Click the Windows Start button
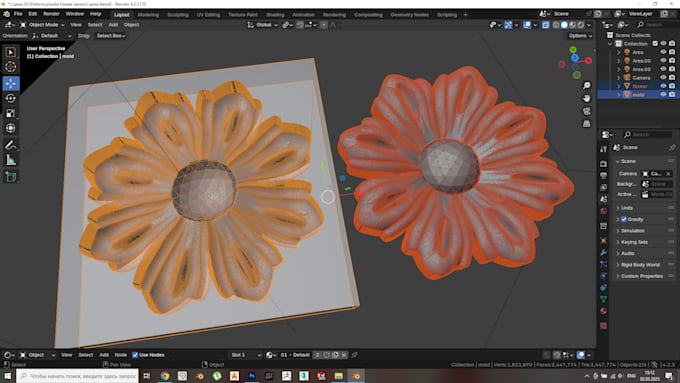 pyautogui.click(x=7, y=376)
